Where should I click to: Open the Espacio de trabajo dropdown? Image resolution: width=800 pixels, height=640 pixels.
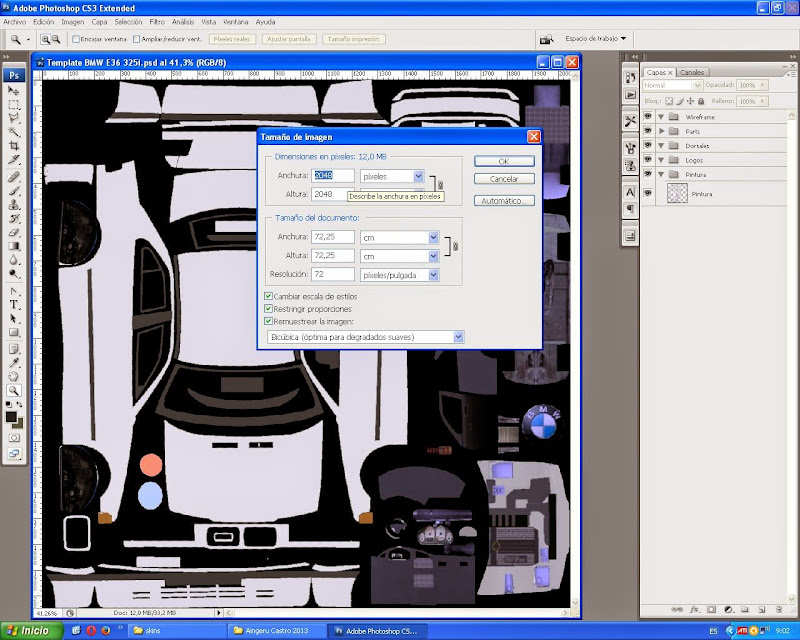(595, 39)
